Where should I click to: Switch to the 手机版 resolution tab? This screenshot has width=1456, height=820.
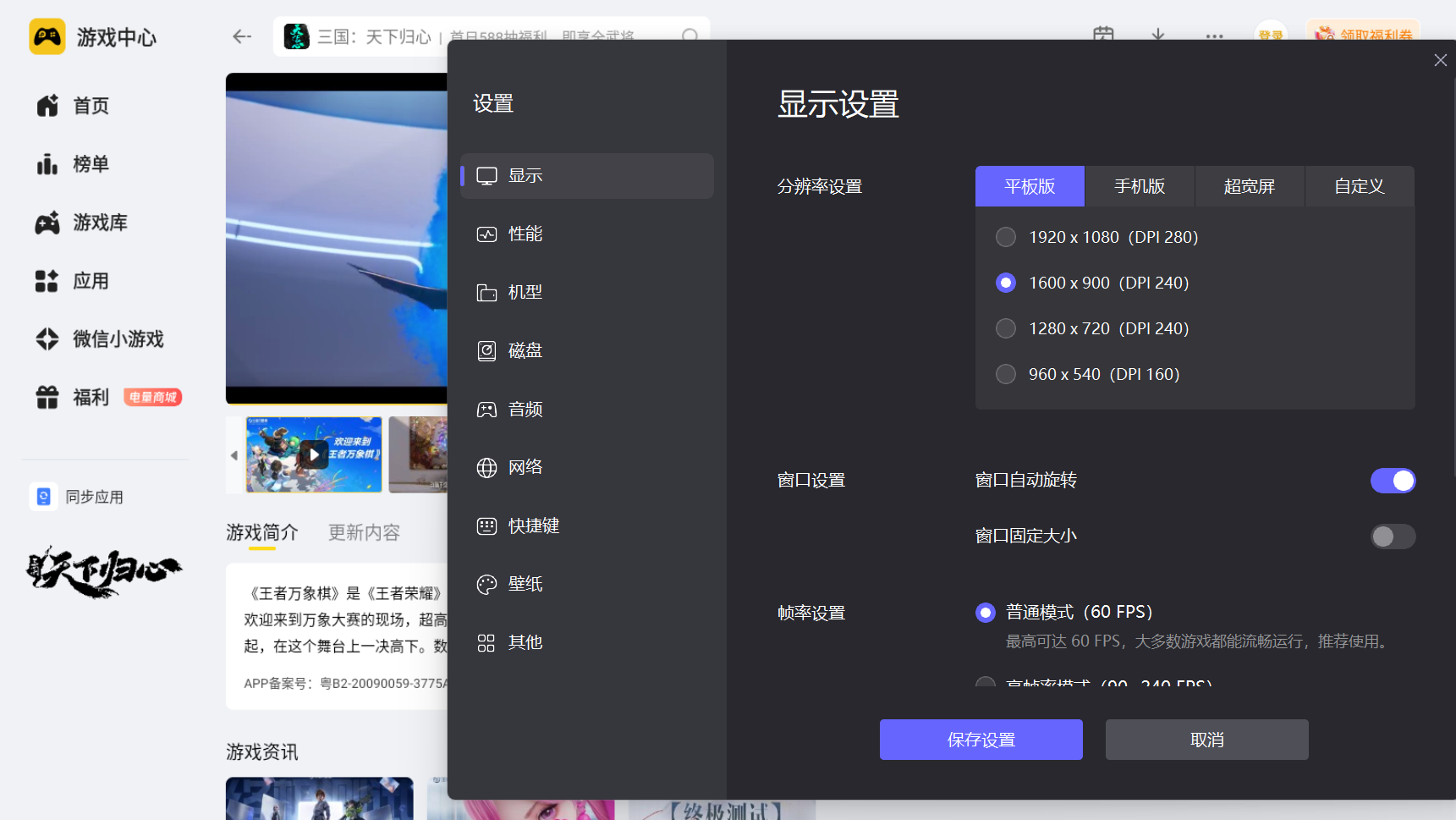[1139, 187]
